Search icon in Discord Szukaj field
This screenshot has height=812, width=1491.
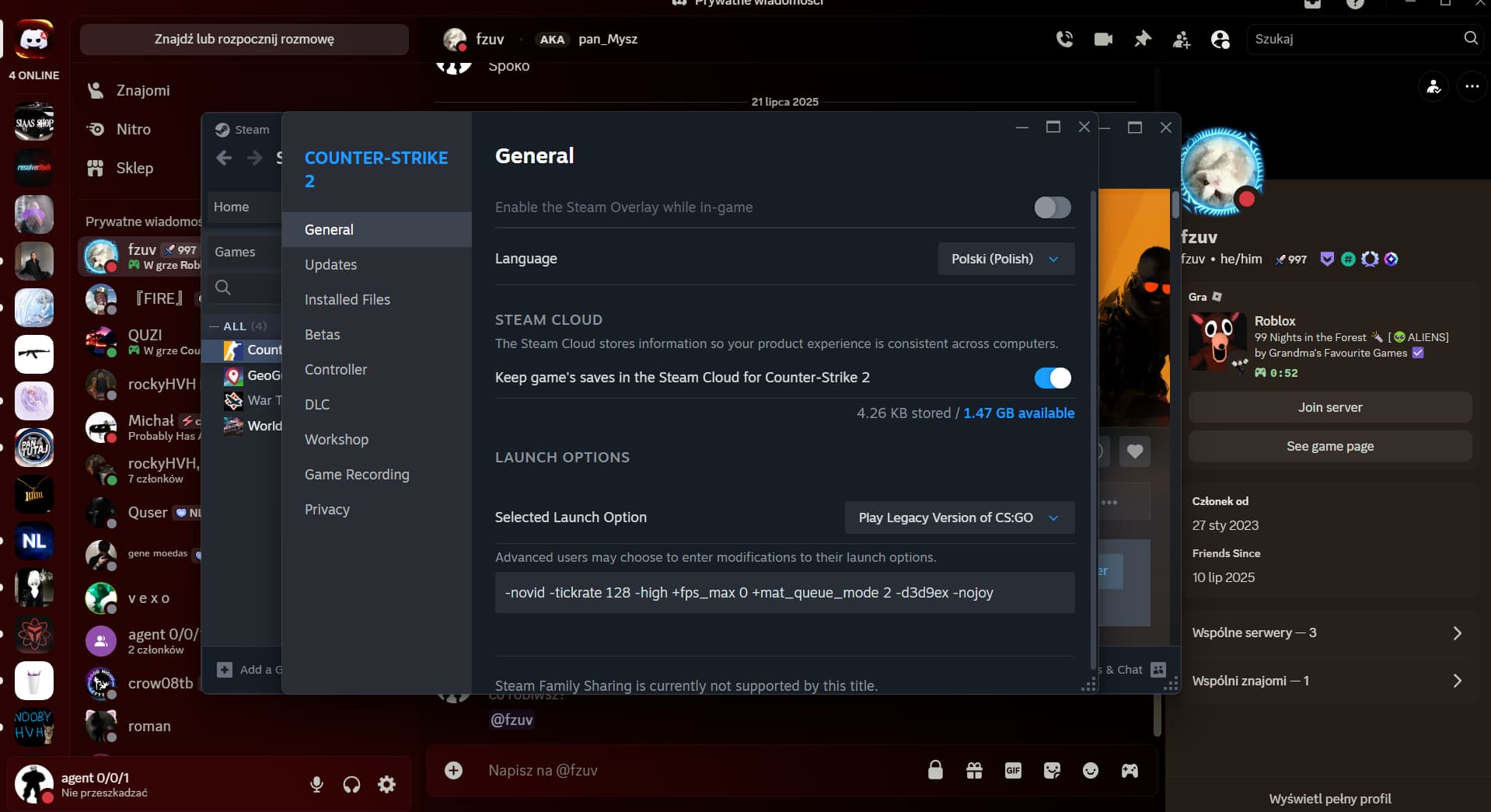(1470, 38)
